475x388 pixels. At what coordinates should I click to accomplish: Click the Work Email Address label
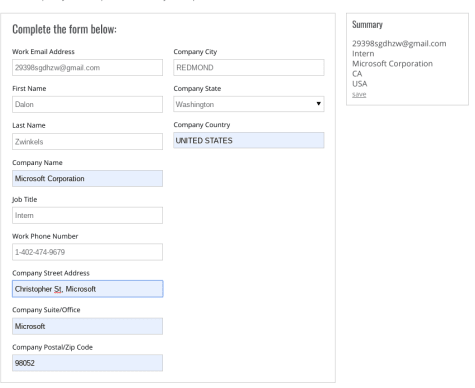pos(43,52)
